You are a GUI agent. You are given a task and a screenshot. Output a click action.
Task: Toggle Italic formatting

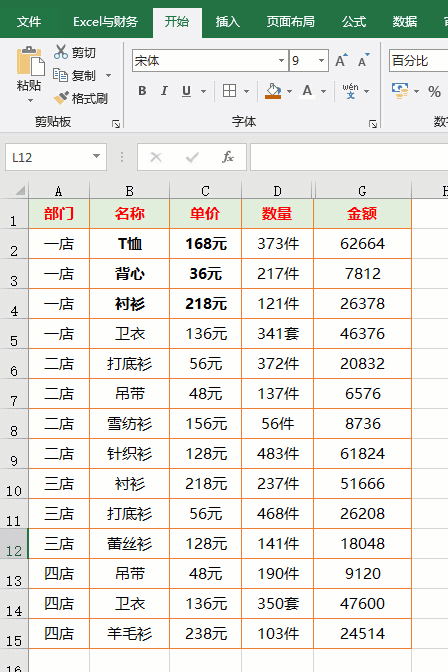[164, 91]
